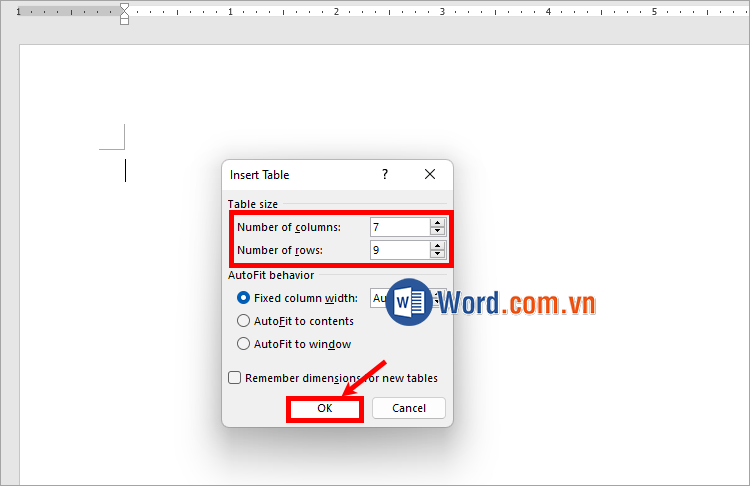Open the Insert Table dialog help button

click(385, 174)
